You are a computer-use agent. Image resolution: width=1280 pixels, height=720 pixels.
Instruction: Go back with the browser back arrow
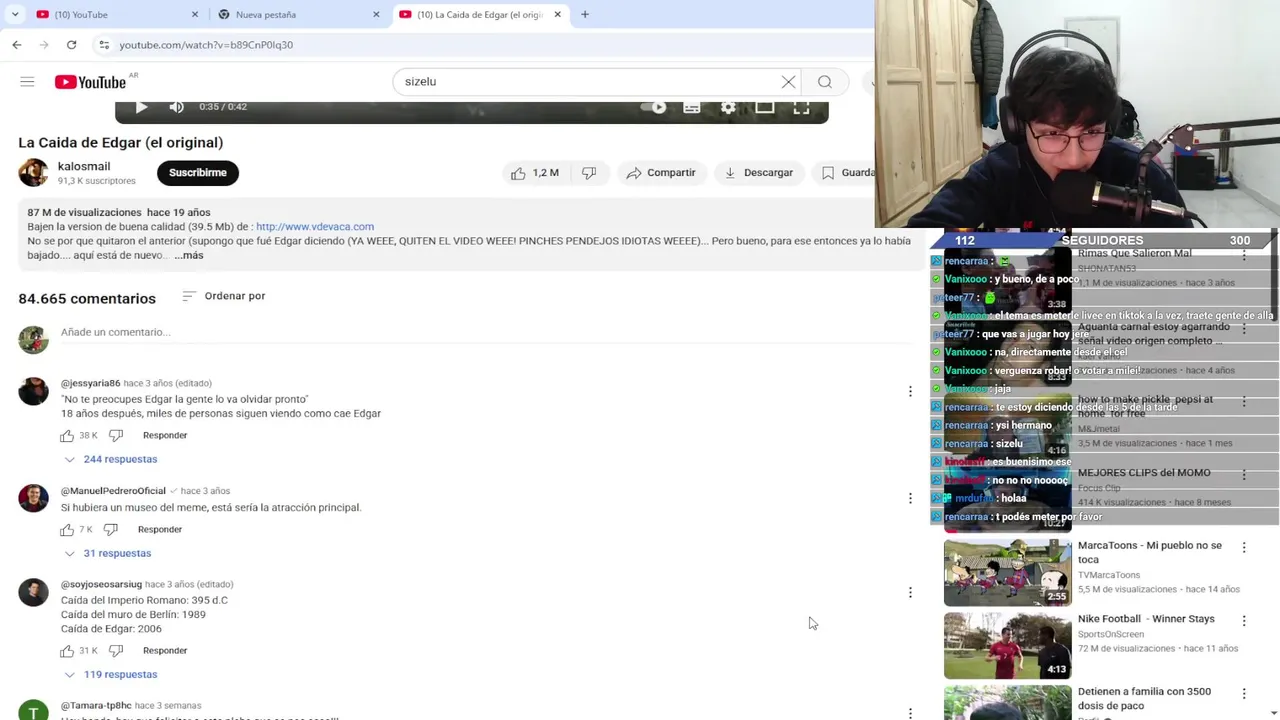coord(17,44)
